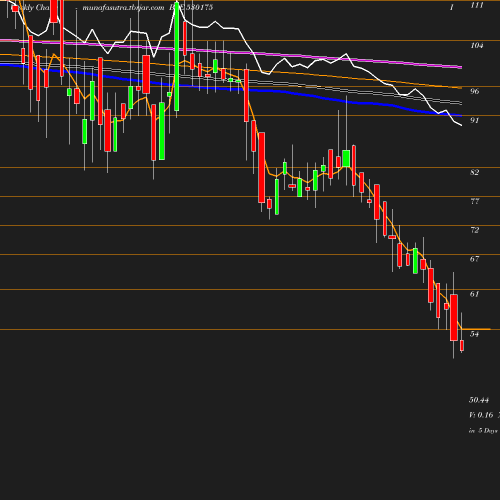Click the 72 price axis label

coord(475,230)
